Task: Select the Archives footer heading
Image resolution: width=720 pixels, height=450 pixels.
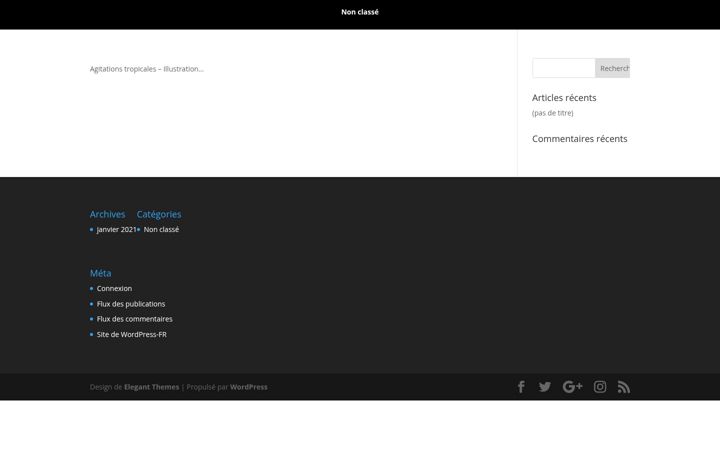Action: [x=107, y=214]
